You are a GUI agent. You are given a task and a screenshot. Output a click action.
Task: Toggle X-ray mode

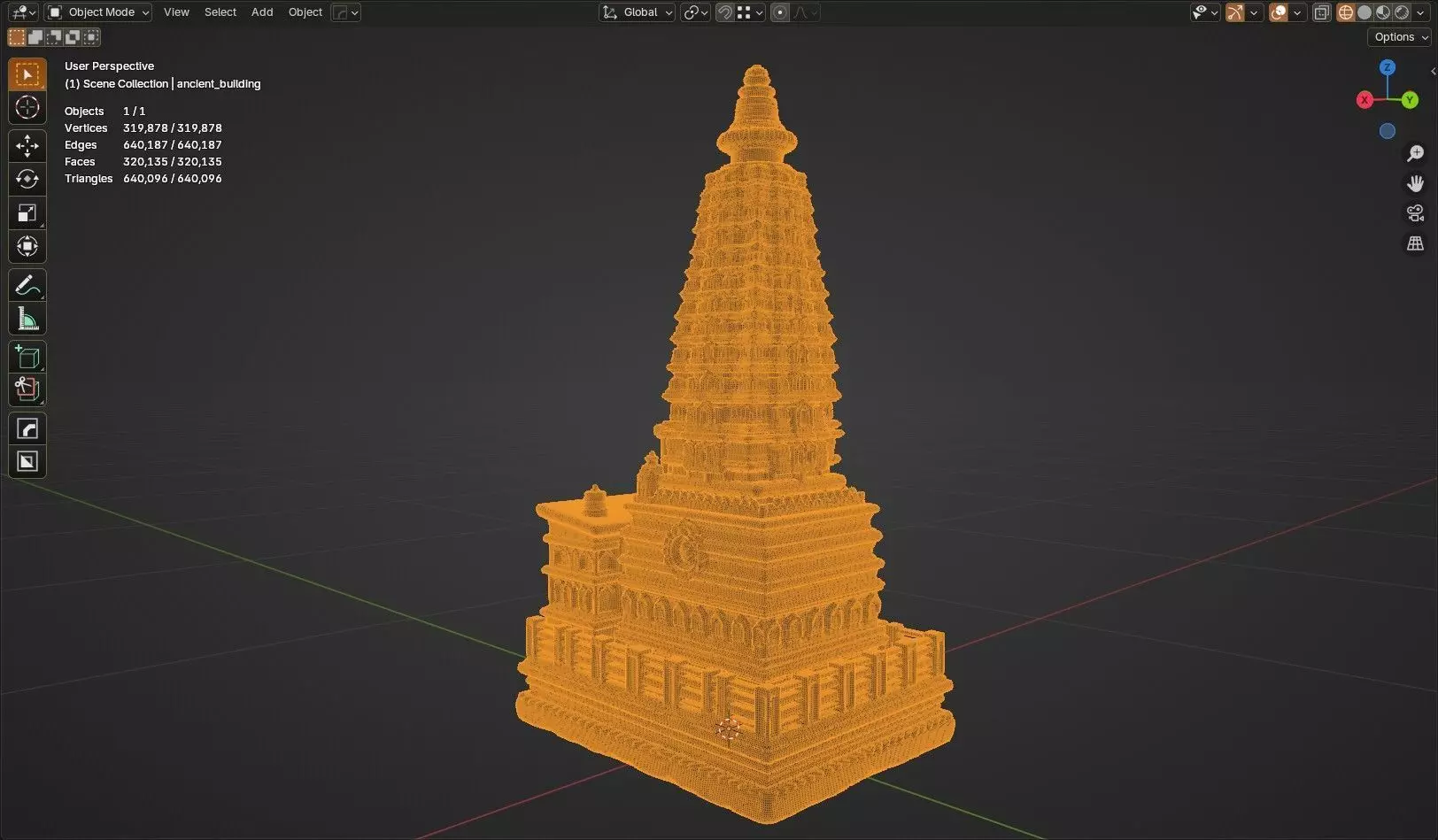pos(1322,12)
